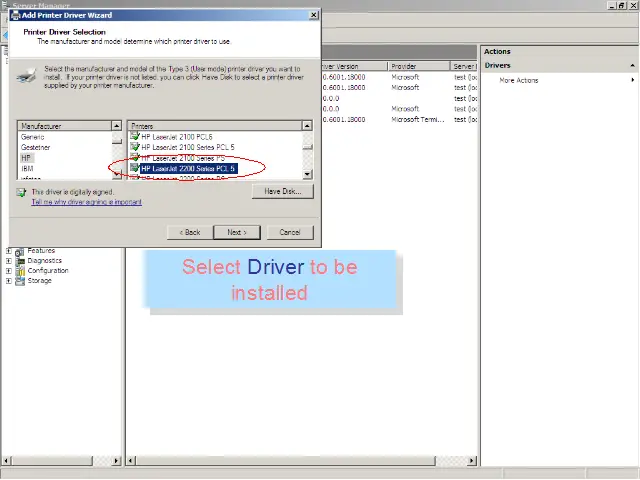640x480 pixels.
Task: Collapse the Drivers section in Actions pane
Action: point(632,66)
